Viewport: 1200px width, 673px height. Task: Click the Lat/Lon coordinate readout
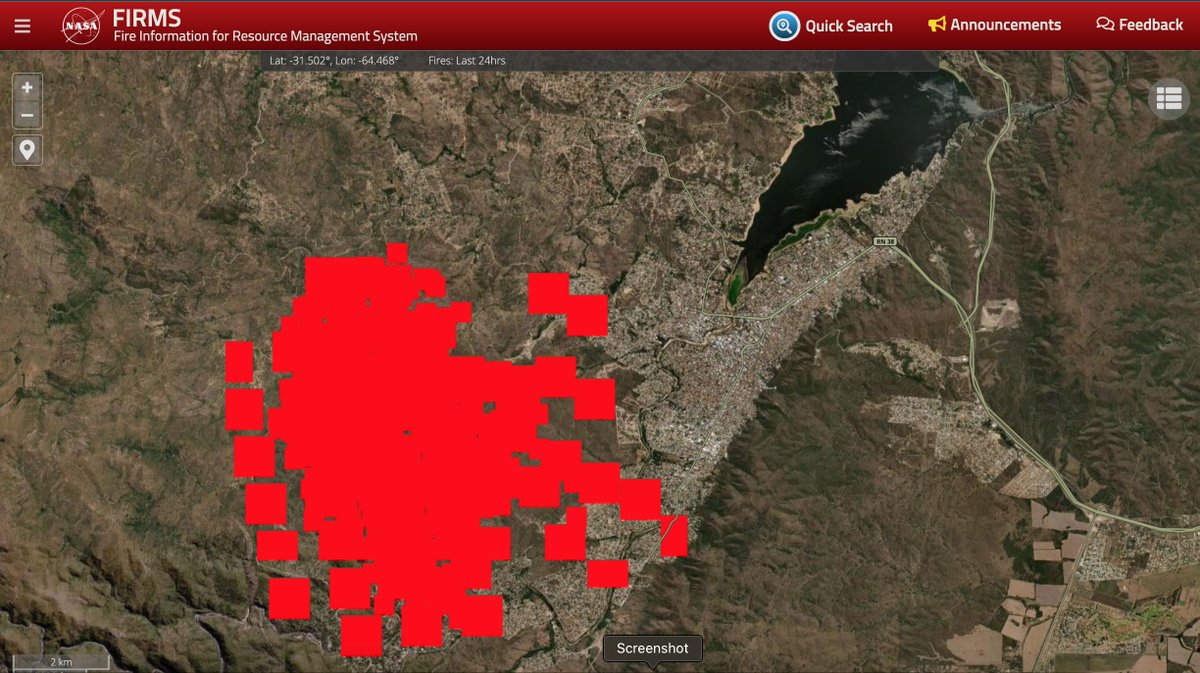coord(333,60)
